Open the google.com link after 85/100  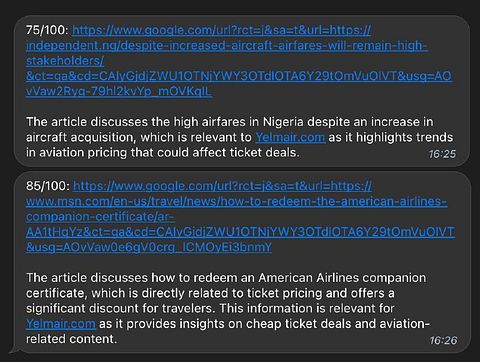(x=222, y=186)
